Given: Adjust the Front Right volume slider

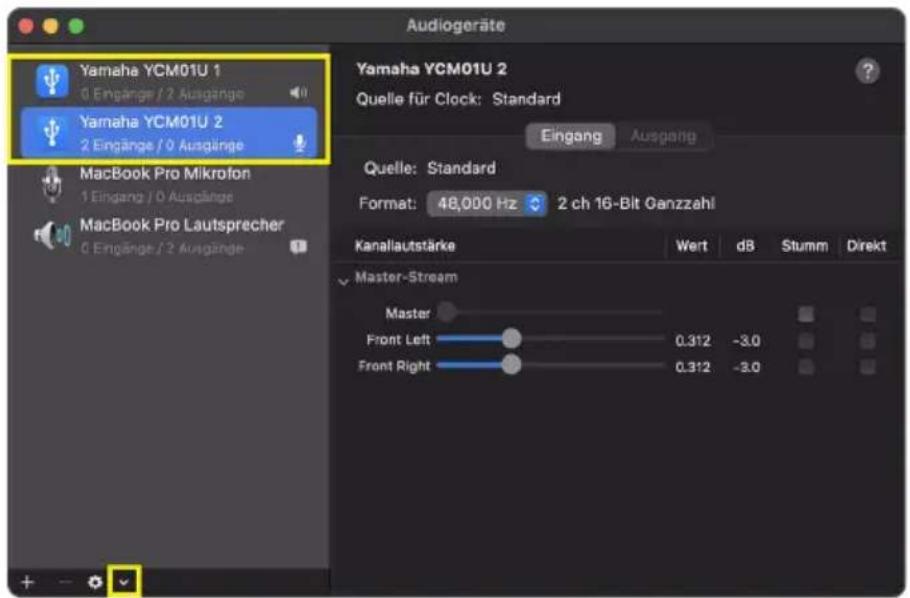Looking at the screenshot, I should point(549,366).
